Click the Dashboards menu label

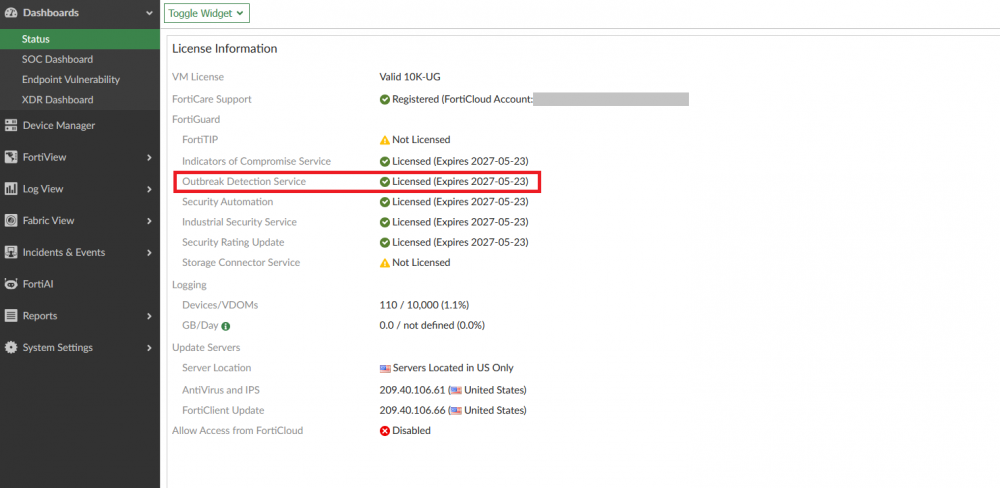51,13
